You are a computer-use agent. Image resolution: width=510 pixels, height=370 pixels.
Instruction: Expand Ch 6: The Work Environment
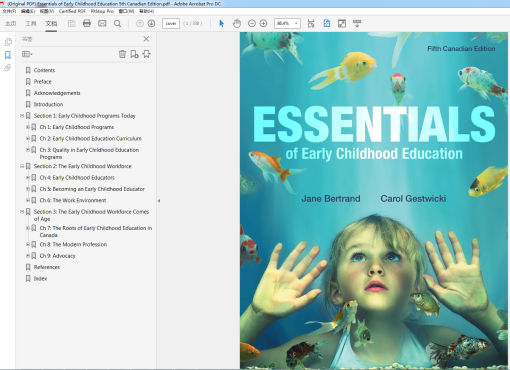[x=28, y=200]
